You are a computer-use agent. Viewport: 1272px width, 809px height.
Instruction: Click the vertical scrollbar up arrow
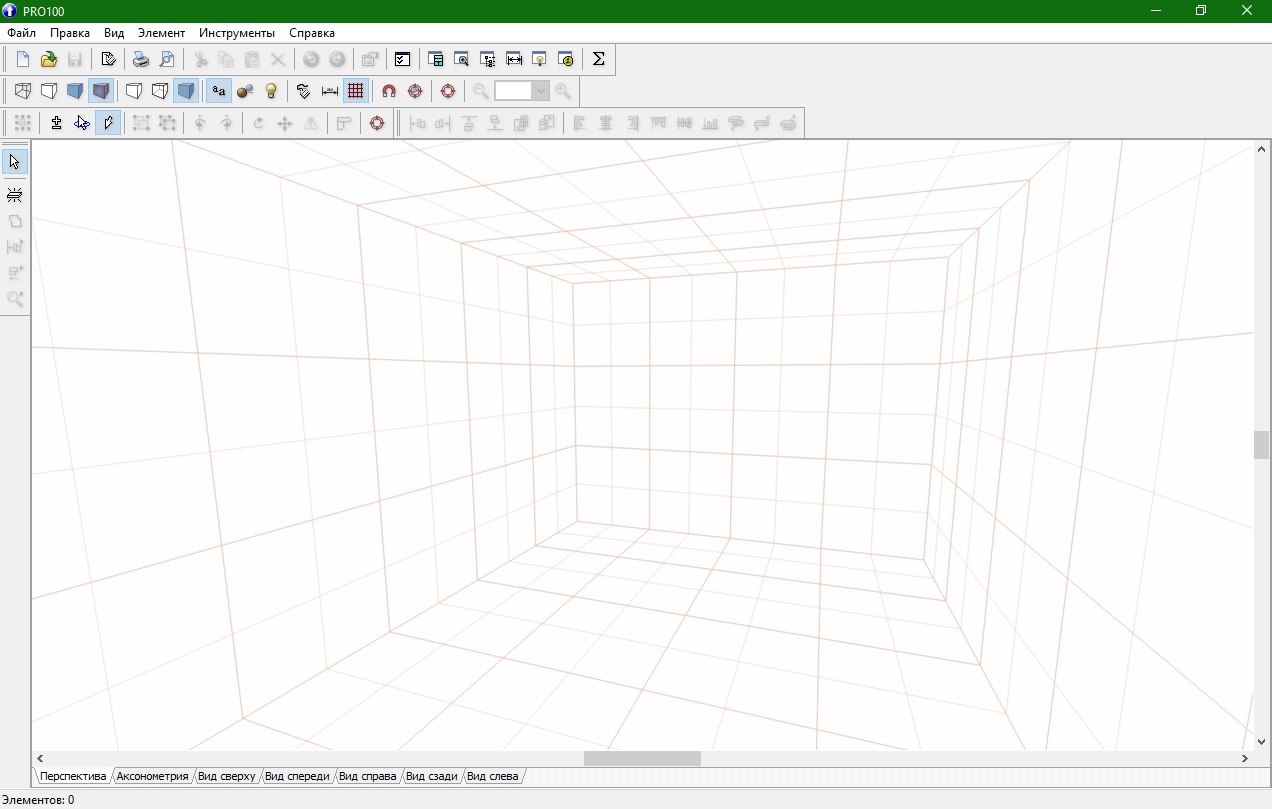(1262, 149)
